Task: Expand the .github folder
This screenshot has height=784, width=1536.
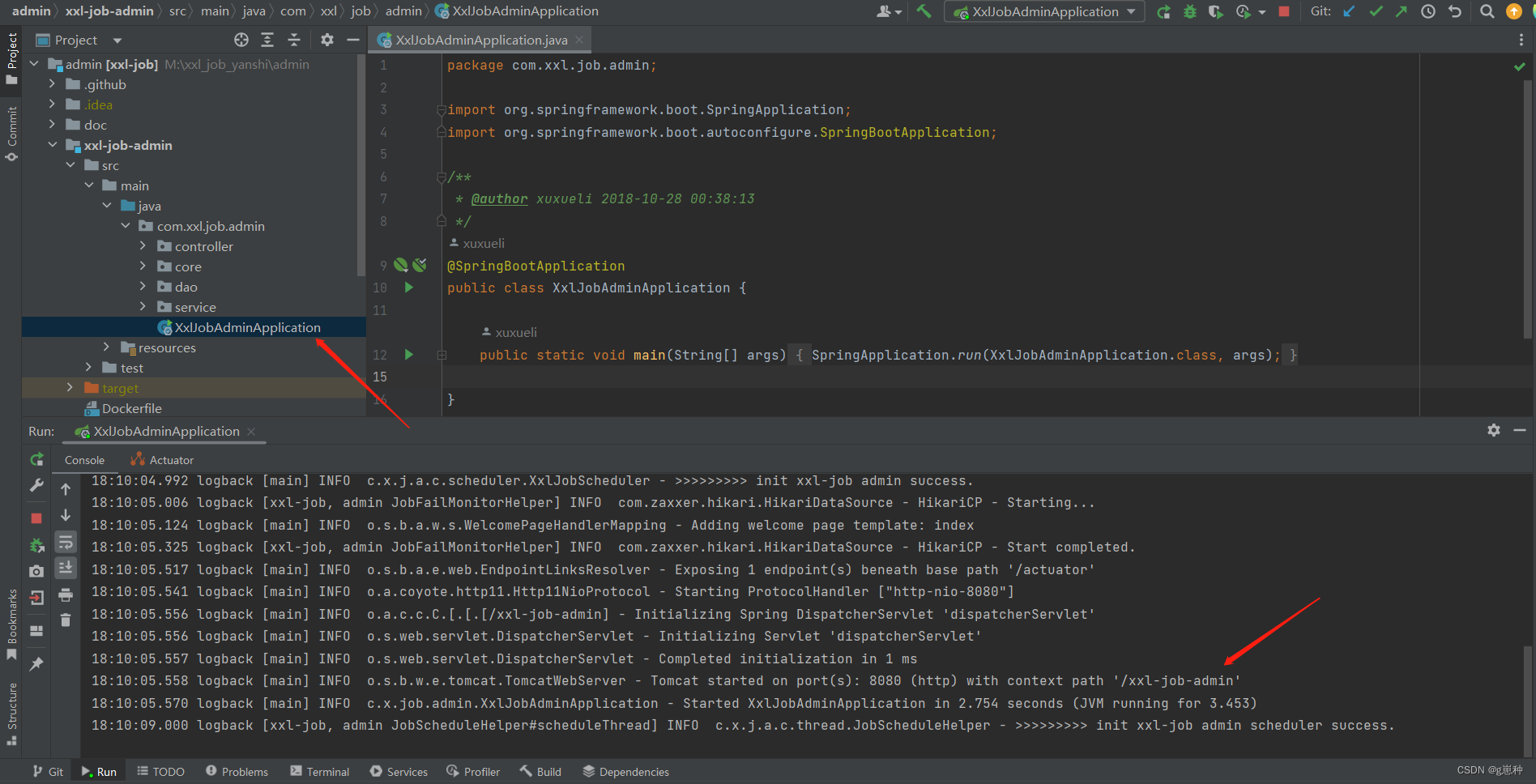Action: click(52, 83)
